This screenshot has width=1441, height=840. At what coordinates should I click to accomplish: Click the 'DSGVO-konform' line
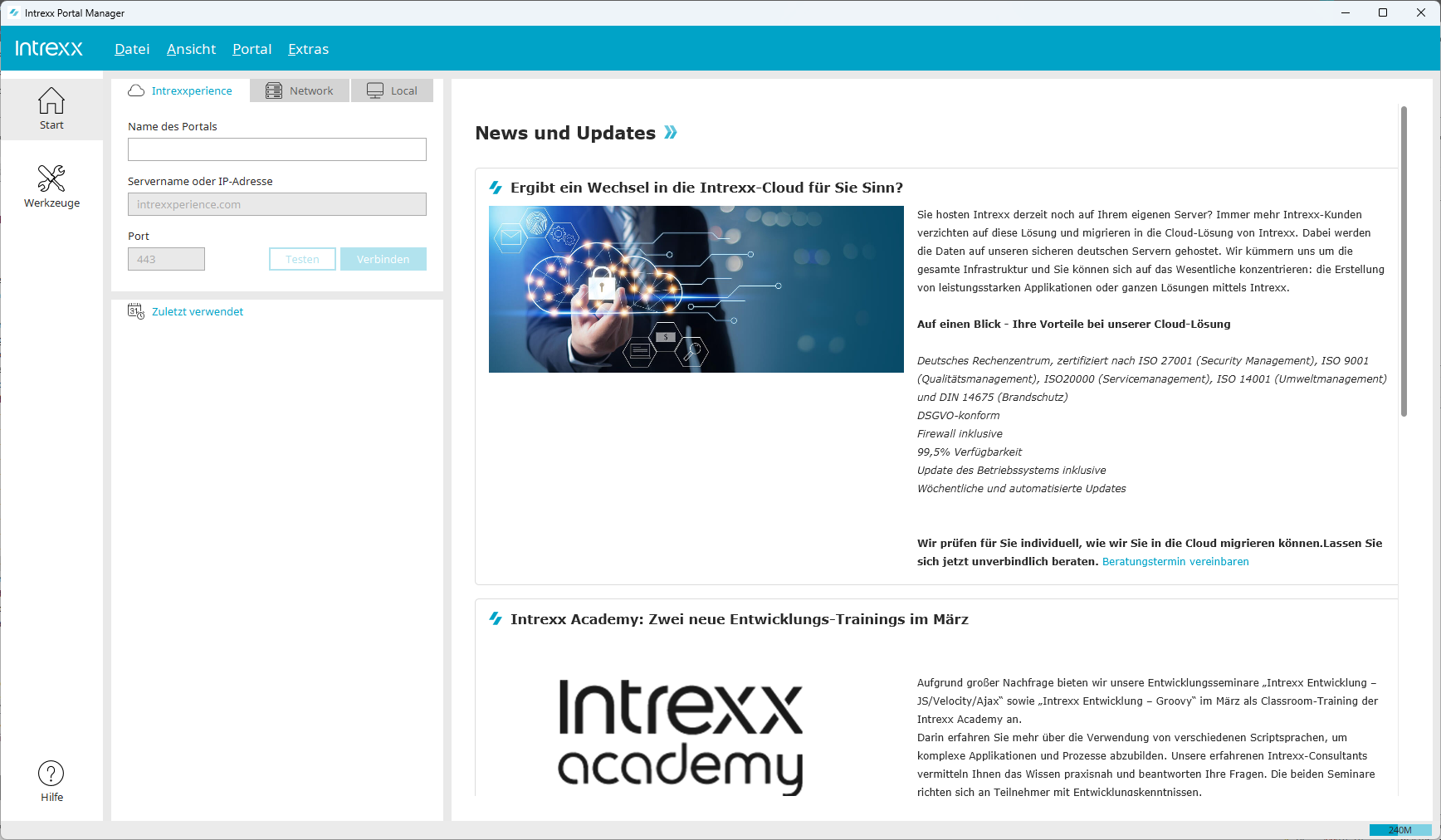click(x=959, y=416)
